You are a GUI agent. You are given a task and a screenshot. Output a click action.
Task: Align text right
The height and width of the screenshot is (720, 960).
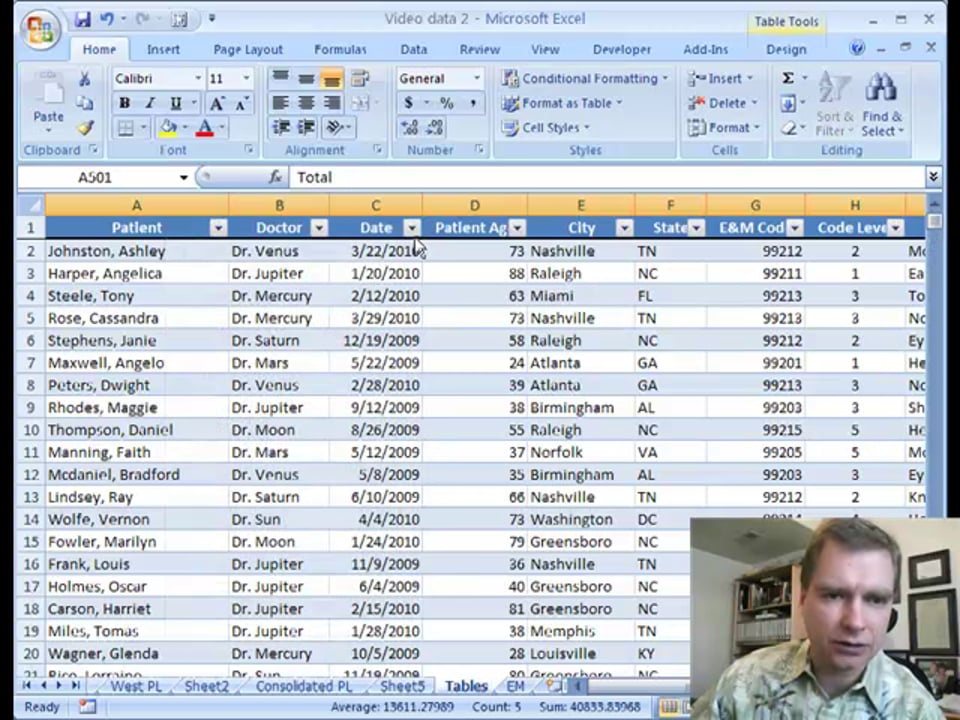coord(331,103)
